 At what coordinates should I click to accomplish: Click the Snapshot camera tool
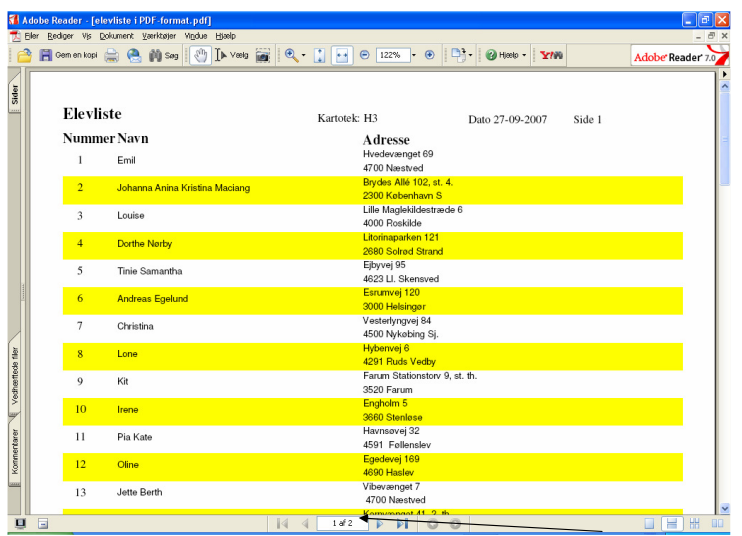click(x=263, y=55)
